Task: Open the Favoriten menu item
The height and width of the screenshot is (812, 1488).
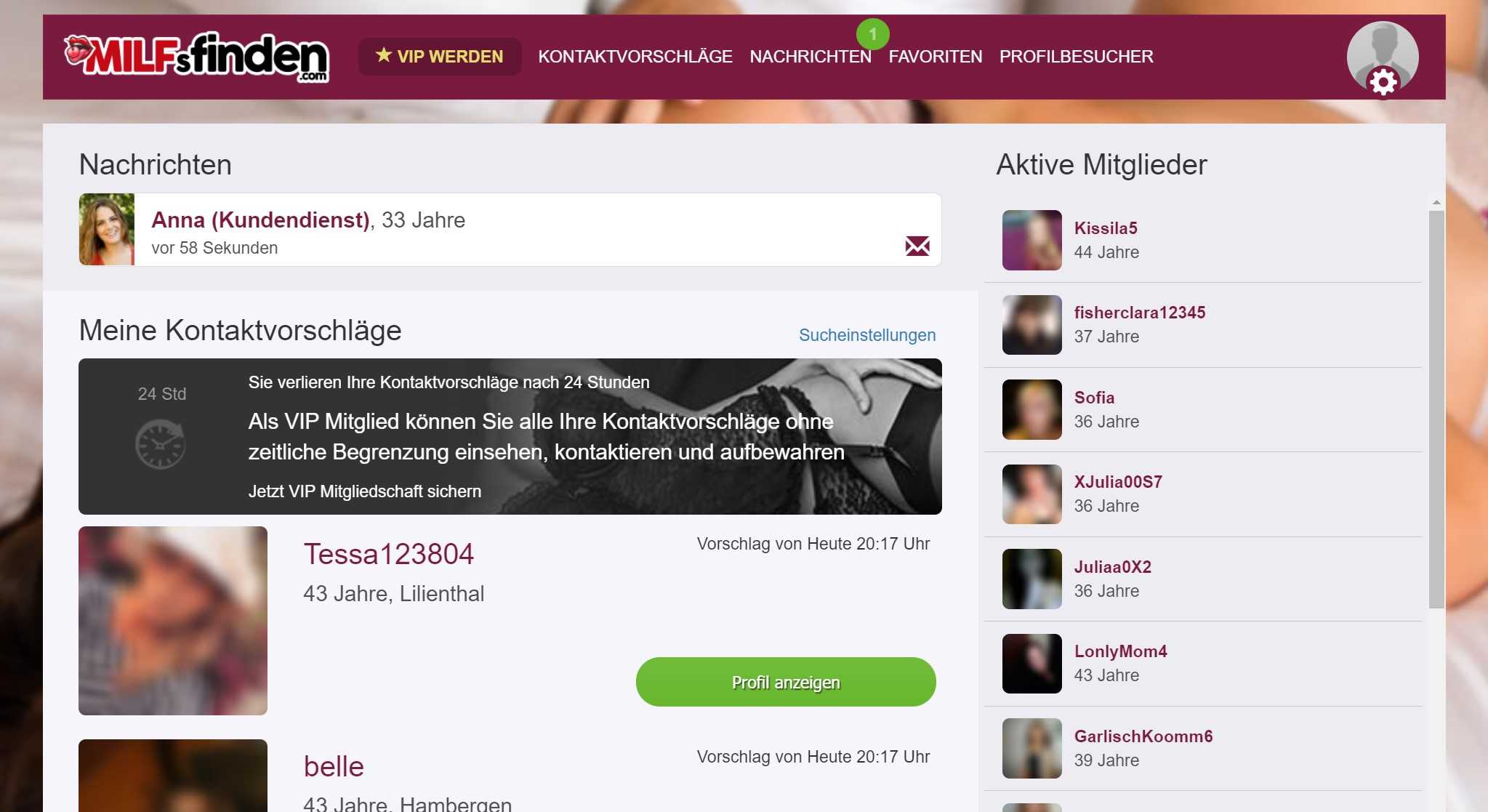Action: 936,57
